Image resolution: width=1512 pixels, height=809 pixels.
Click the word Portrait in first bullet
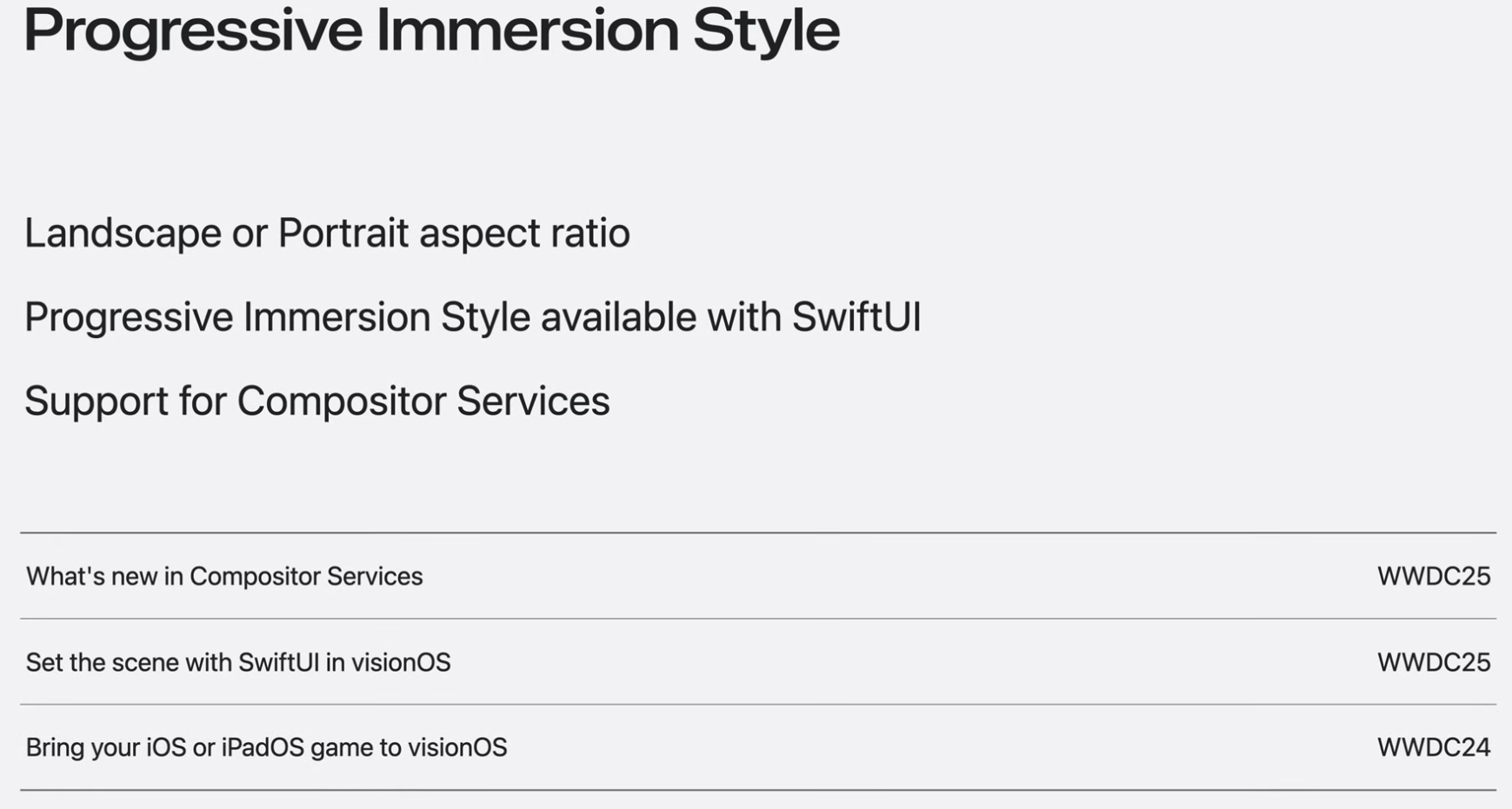tap(343, 233)
